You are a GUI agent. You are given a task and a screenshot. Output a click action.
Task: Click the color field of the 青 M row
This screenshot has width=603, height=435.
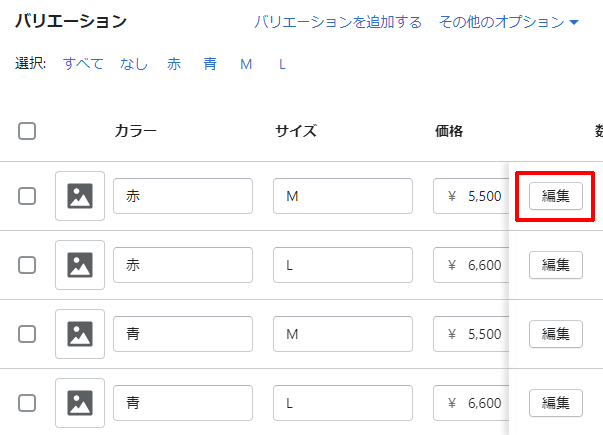pos(183,334)
